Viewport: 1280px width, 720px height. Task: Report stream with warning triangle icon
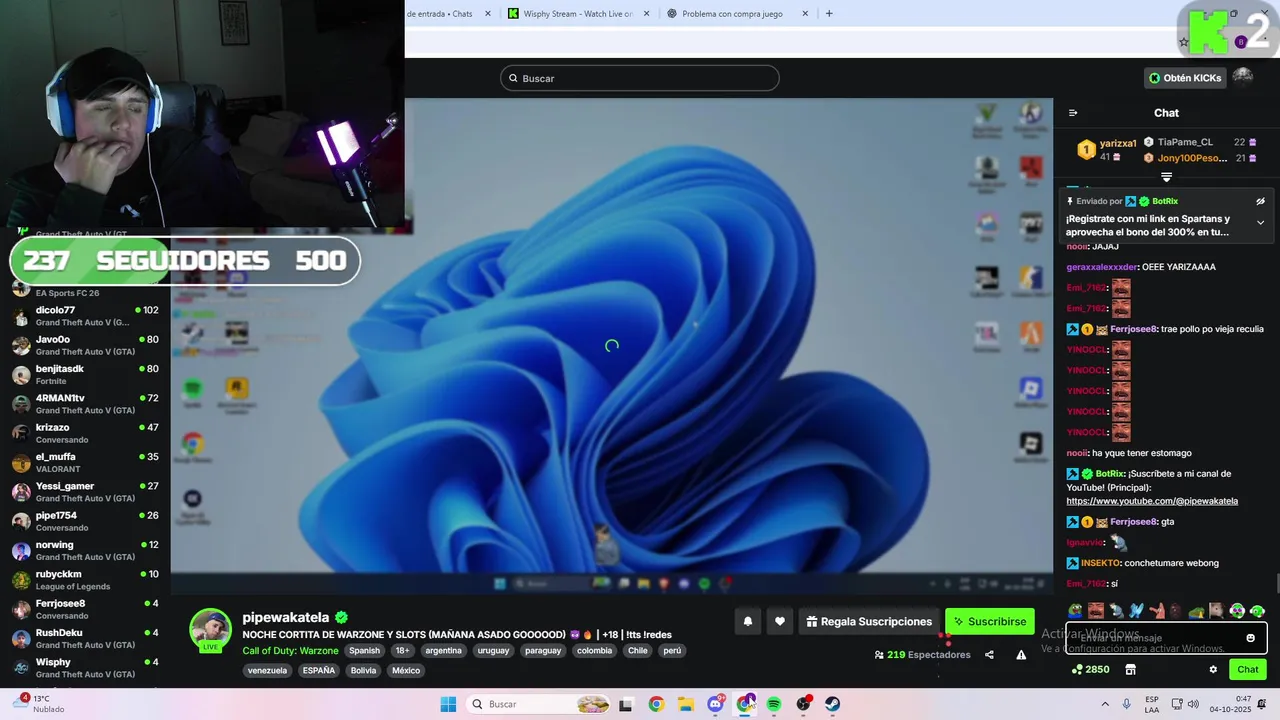click(1021, 655)
